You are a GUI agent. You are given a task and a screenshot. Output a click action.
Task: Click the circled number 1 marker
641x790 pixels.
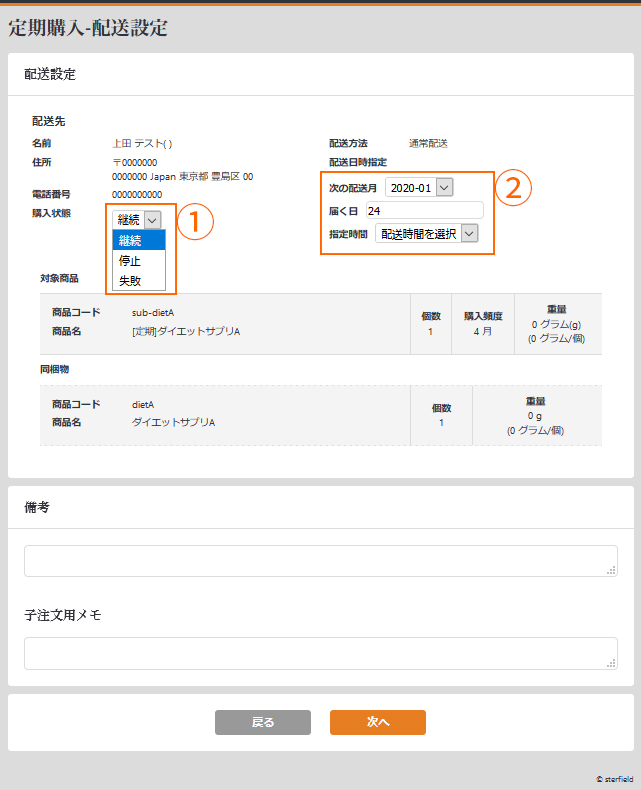click(195, 222)
